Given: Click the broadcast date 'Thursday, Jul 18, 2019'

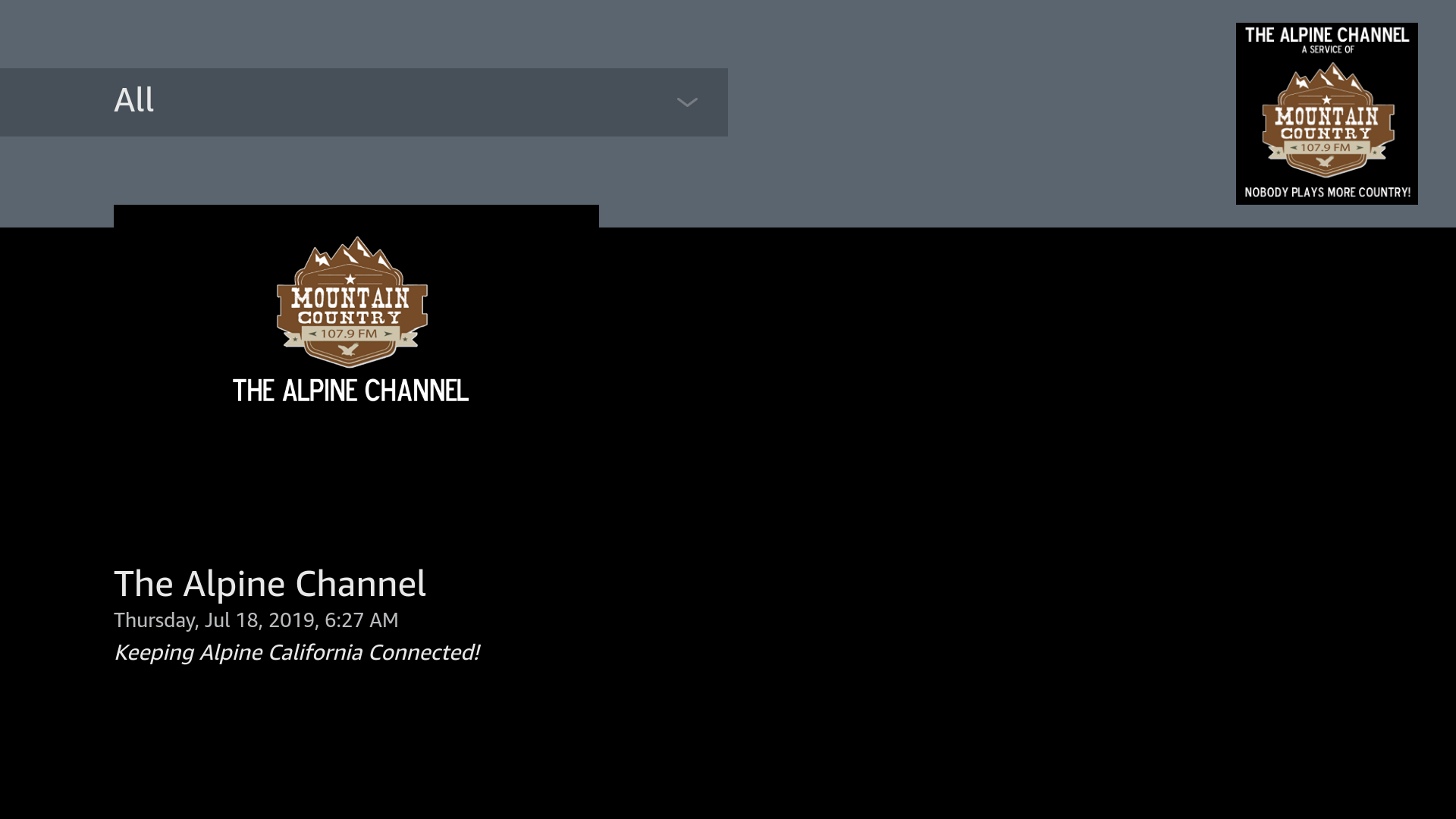Looking at the screenshot, I should tap(256, 620).
